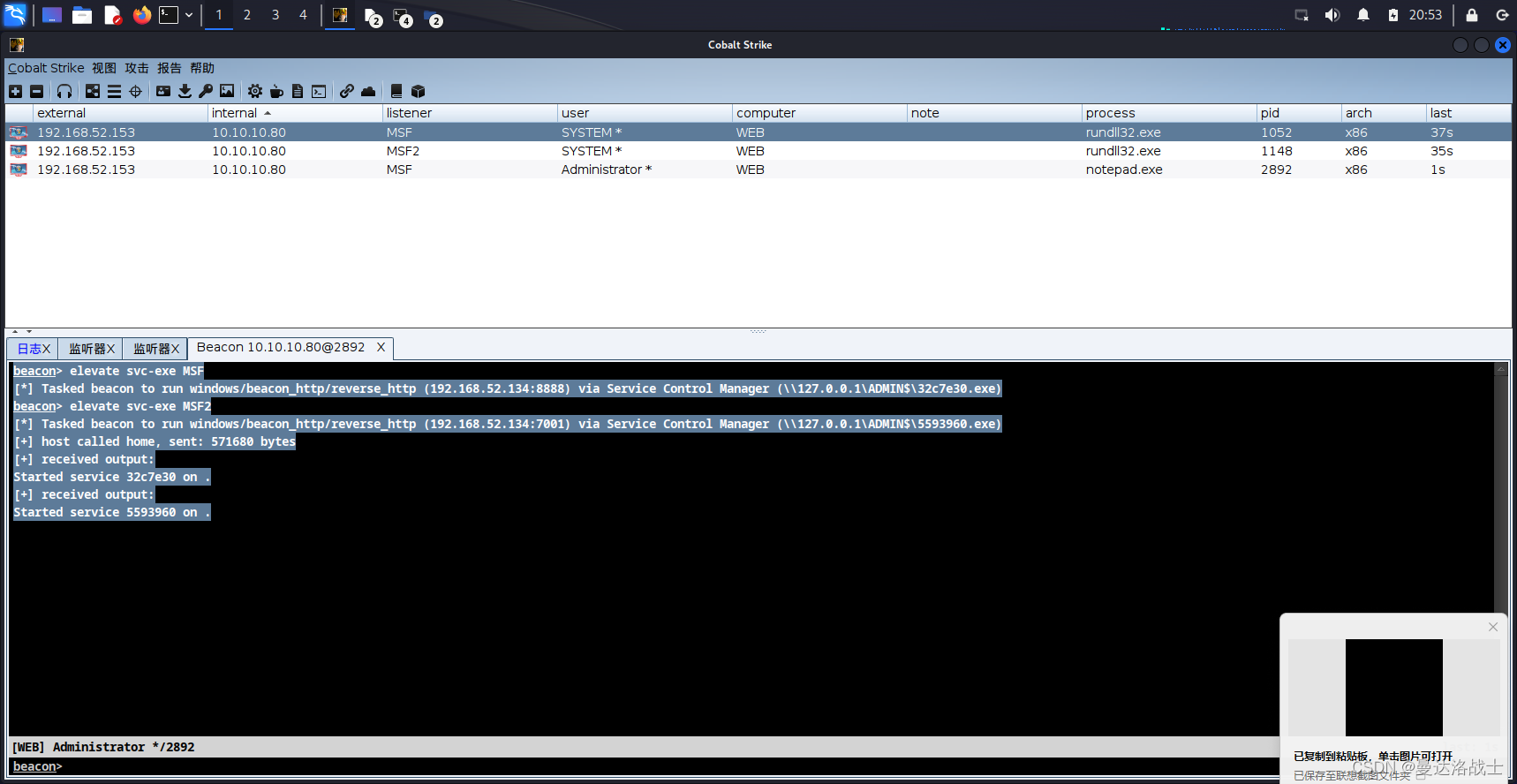Image resolution: width=1517 pixels, height=784 pixels.
Task: Open Manage Web Server cloud icon
Action: [368, 91]
